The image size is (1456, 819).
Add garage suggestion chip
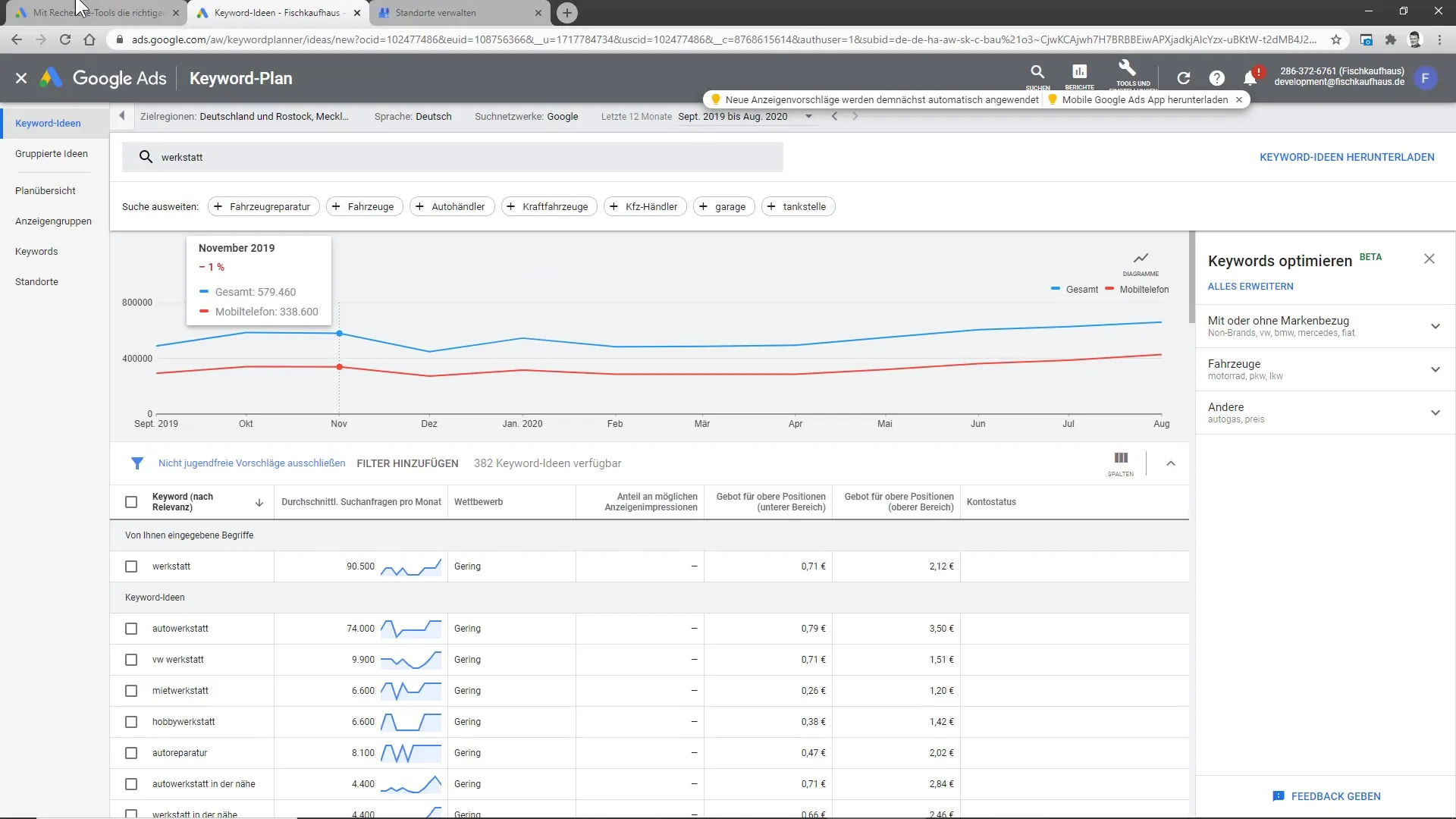pyautogui.click(x=723, y=206)
